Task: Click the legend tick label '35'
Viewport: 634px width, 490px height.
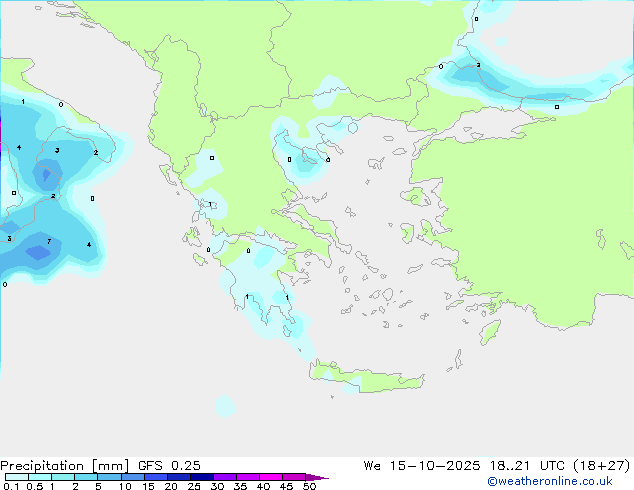Action: pyautogui.click(x=240, y=486)
